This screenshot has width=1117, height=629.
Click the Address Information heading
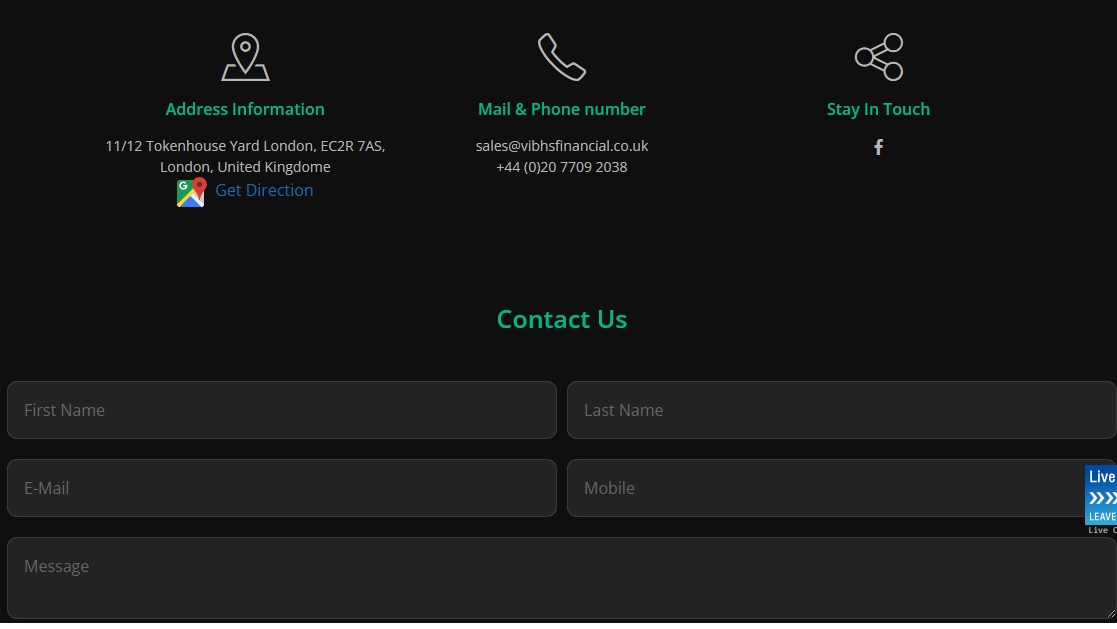click(x=245, y=109)
